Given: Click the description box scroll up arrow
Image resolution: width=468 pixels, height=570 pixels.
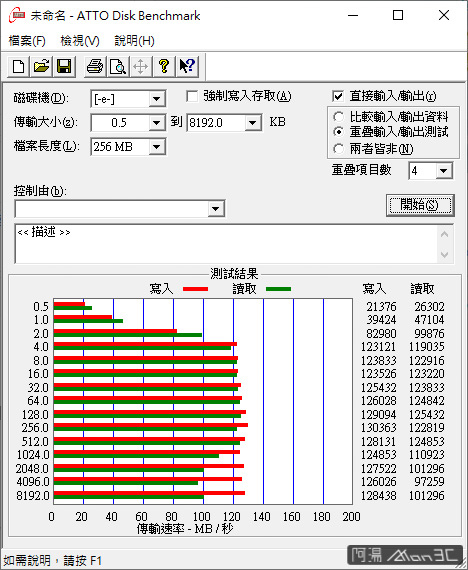Looking at the screenshot, I should (x=445, y=234).
